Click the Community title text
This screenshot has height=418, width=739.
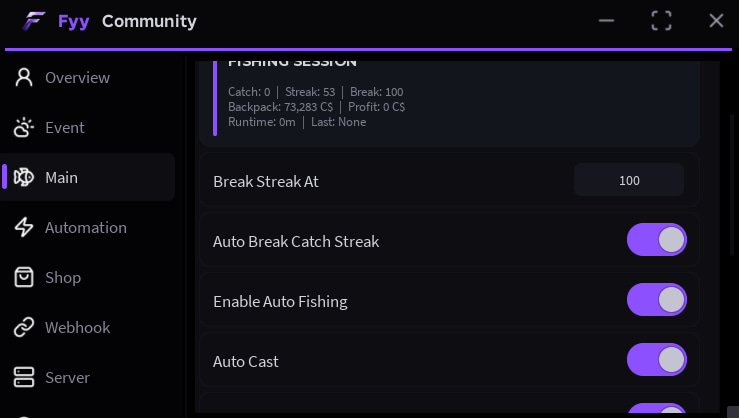pyautogui.click(x=149, y=21)
